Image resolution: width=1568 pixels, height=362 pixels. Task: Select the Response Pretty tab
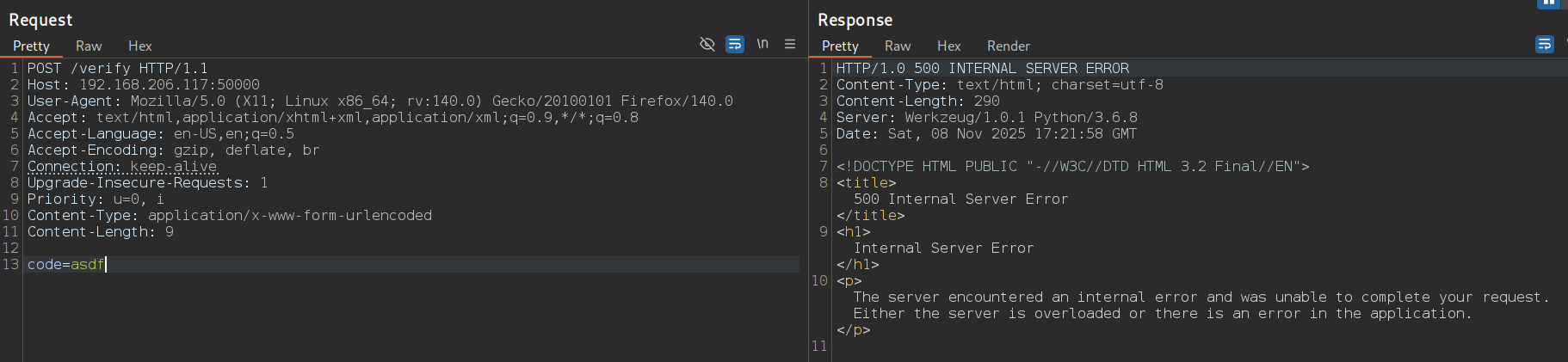click(840, 46)
